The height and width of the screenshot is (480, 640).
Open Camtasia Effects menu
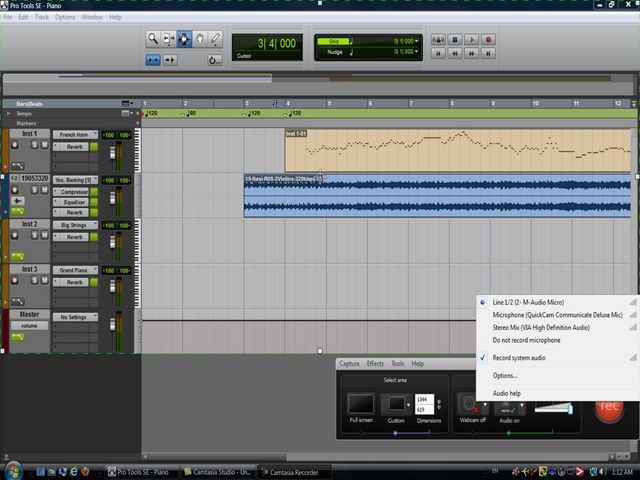coord(375,364)
